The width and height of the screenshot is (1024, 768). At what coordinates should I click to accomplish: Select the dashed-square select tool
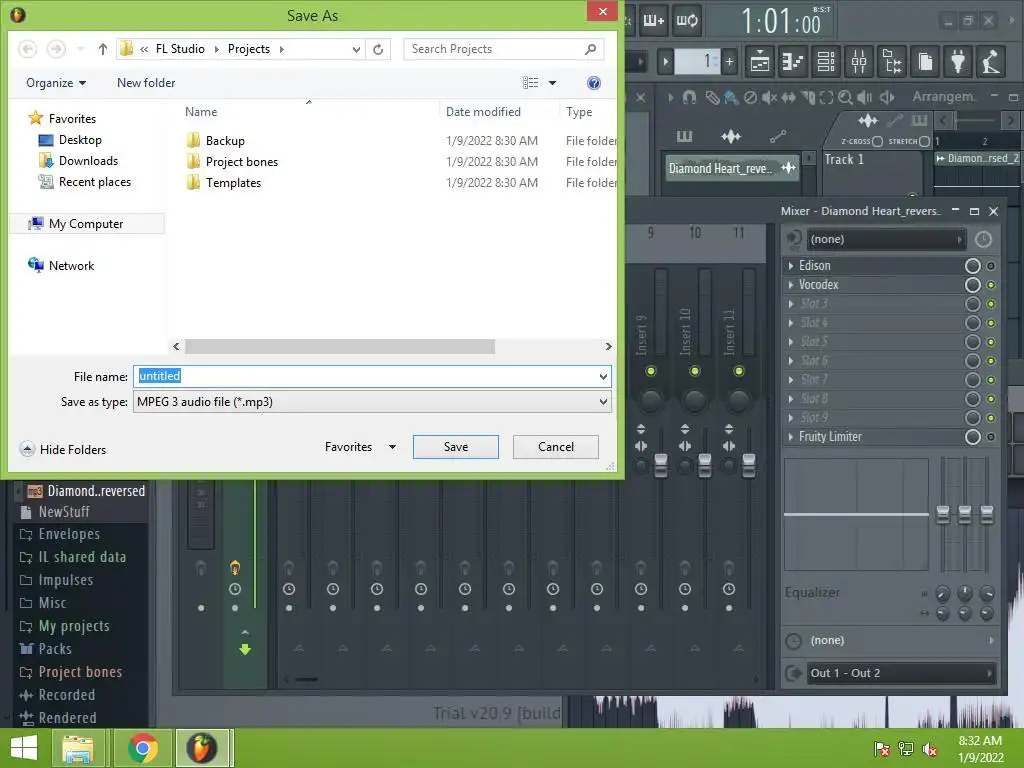(826, 97)
